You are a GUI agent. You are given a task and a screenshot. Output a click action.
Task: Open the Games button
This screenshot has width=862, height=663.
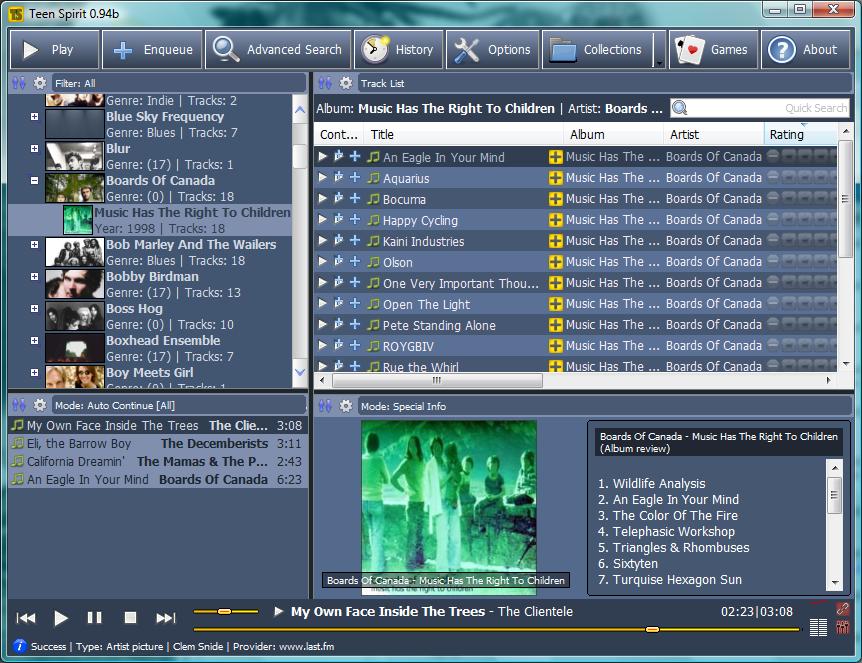pyautogui.click(x=713, y=50)
